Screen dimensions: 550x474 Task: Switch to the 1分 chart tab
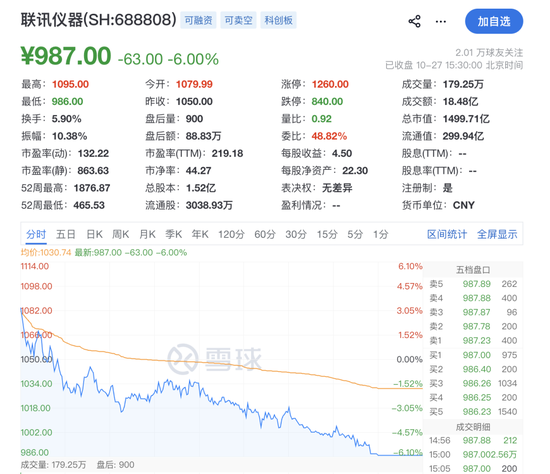[x=381, y=234]
